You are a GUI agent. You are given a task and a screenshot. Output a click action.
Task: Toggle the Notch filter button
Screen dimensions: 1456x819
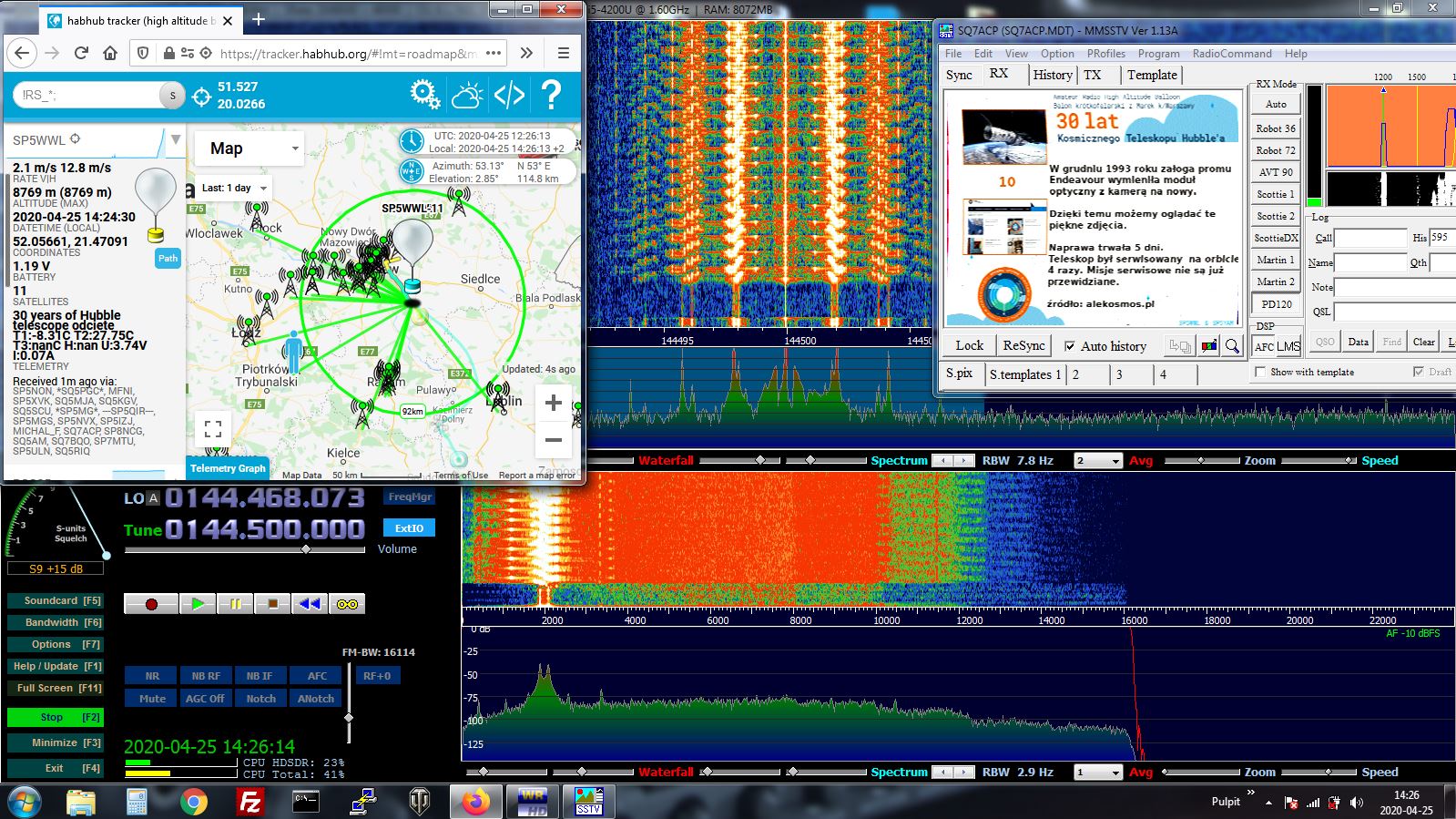(260, 699)
